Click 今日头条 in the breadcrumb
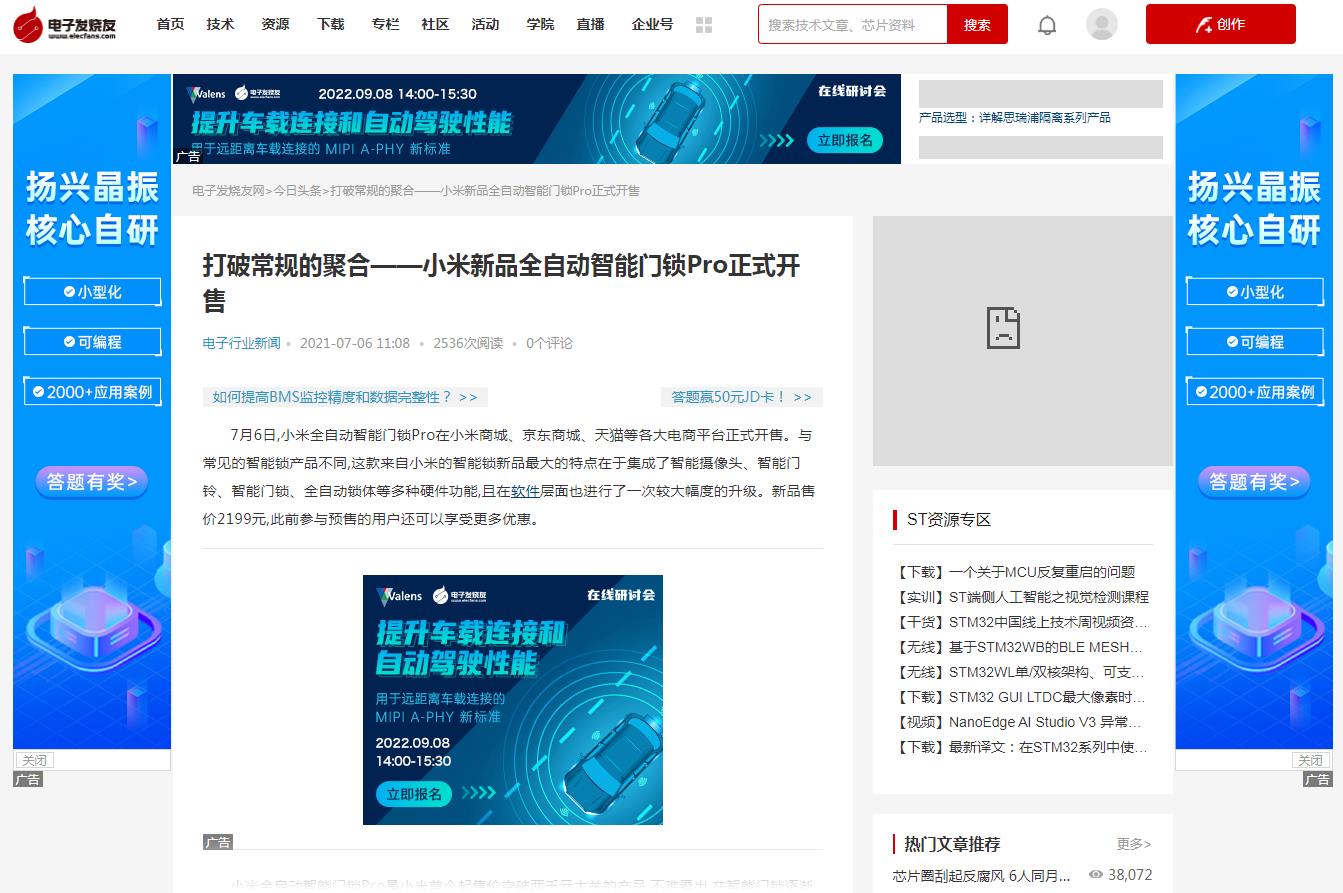1343x893 pixels. 297,190
